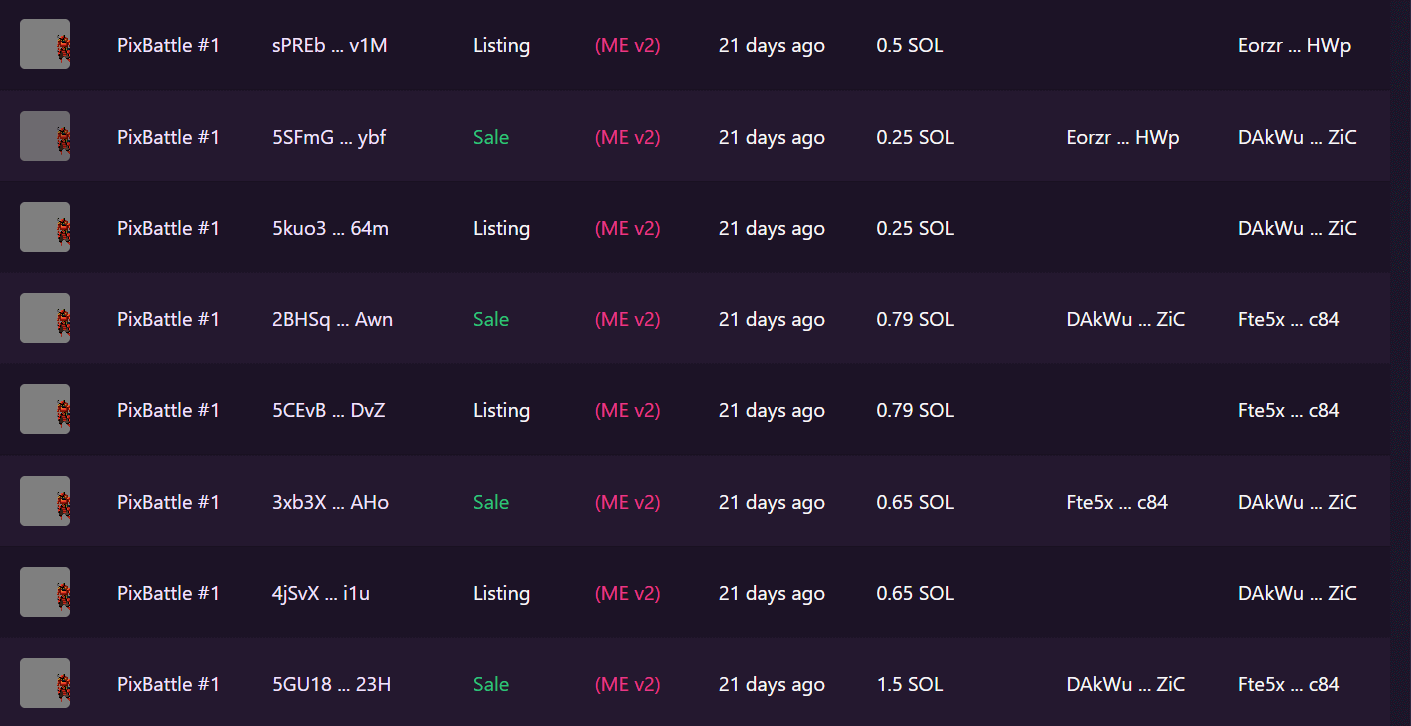Click the thumbnail in the 3xb3X ... AHo row
Image resolution: width=1411 pixels, height=726 pixels.
(45, 502)
